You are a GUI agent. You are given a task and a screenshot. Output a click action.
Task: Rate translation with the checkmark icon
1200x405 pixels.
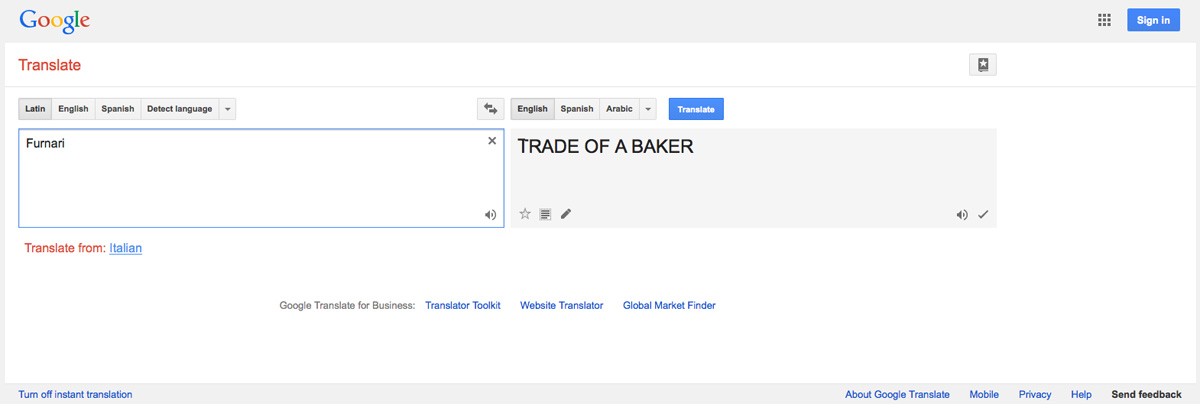[983, 215]
